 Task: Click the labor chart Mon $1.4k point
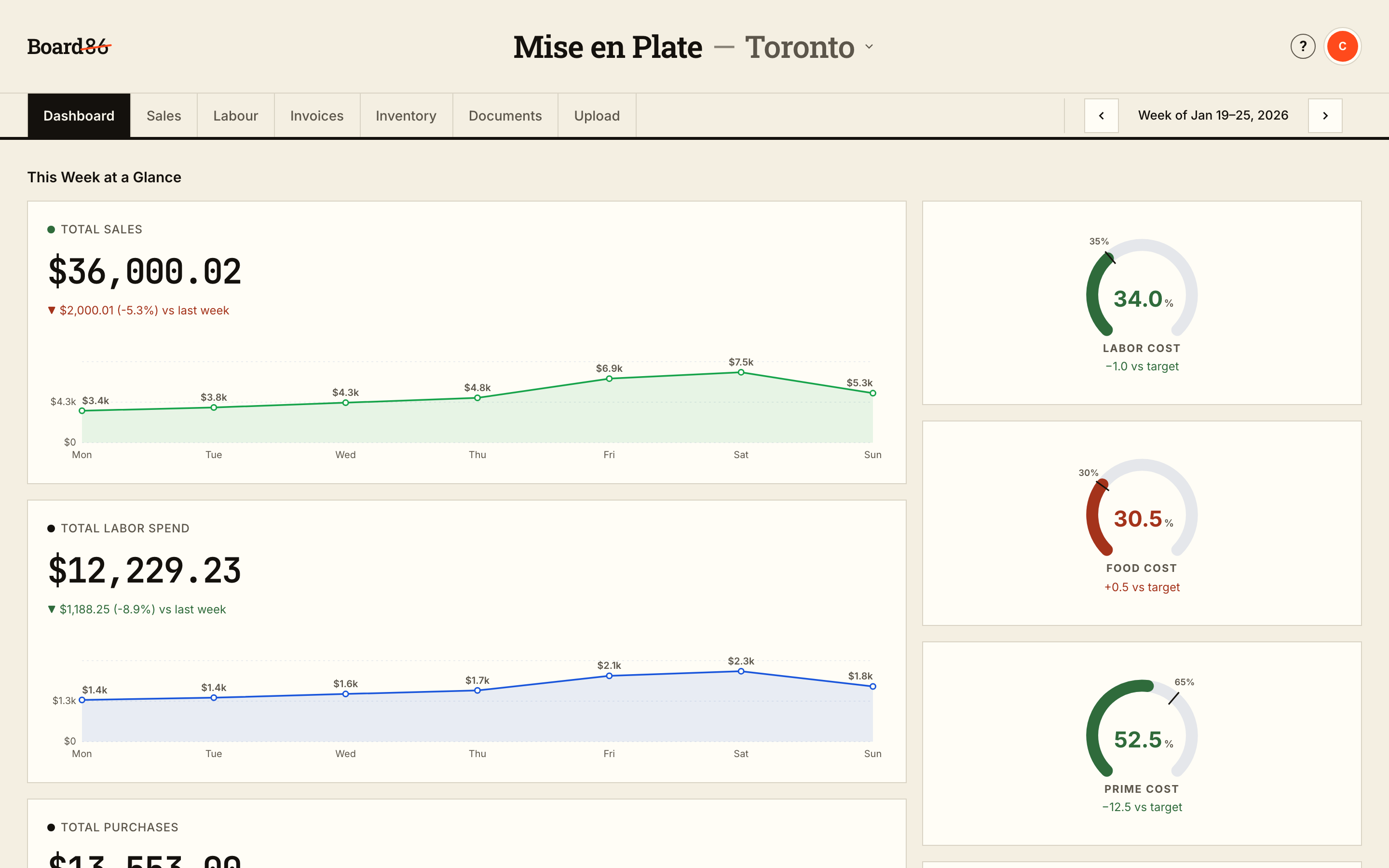pyautogui.click(x=82, y=700)
